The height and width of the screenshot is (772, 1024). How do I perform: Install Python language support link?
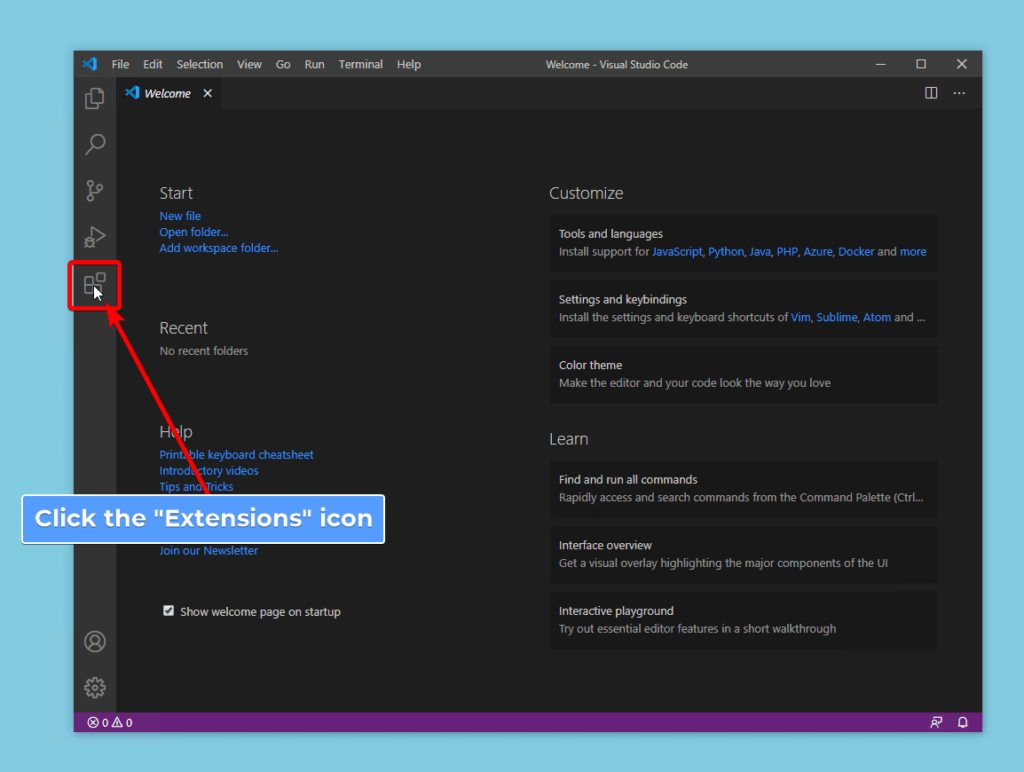[726, 252]
